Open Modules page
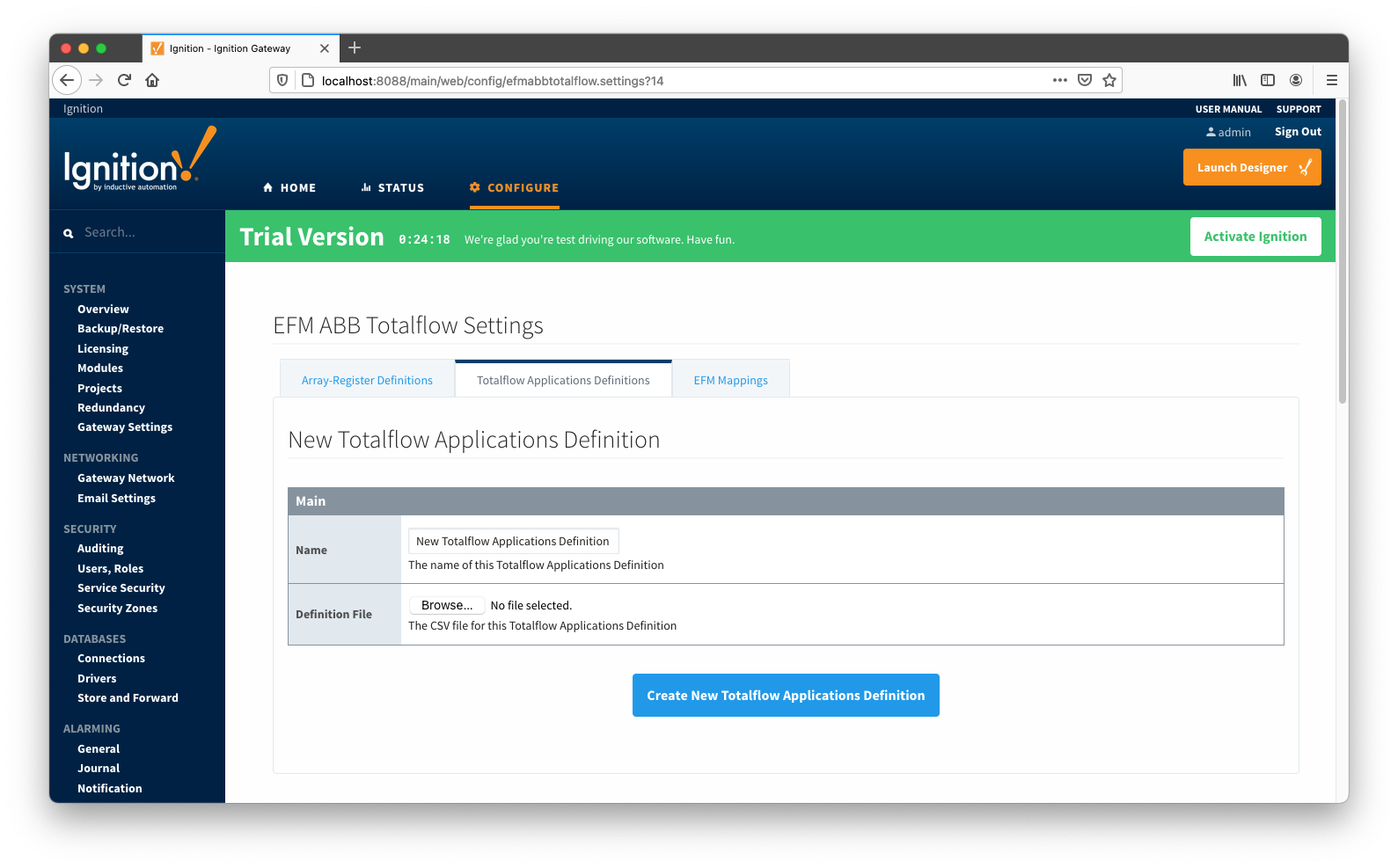The width and height of the screenshot is (1398, 868). point(100,368)
